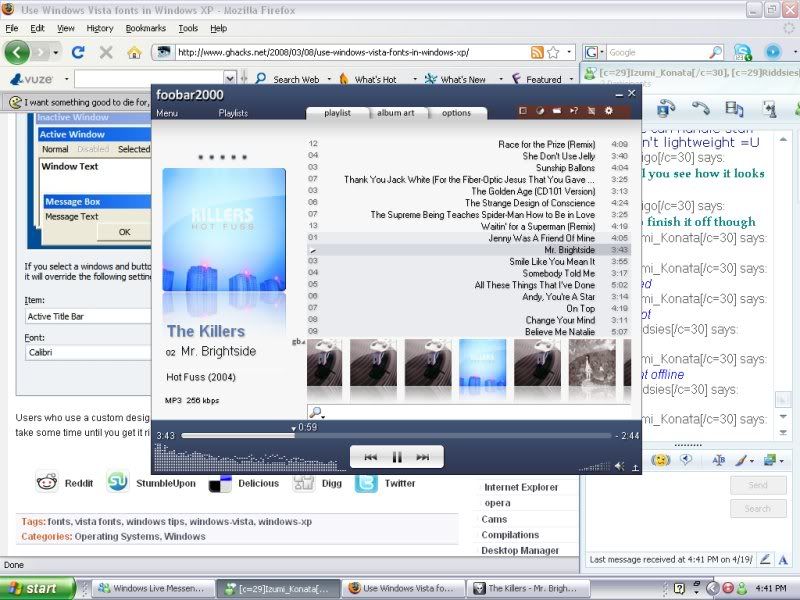This screenshot has width=800, height=600.
Task: Click the Featured toolbar button
Action: click(537, 79)
